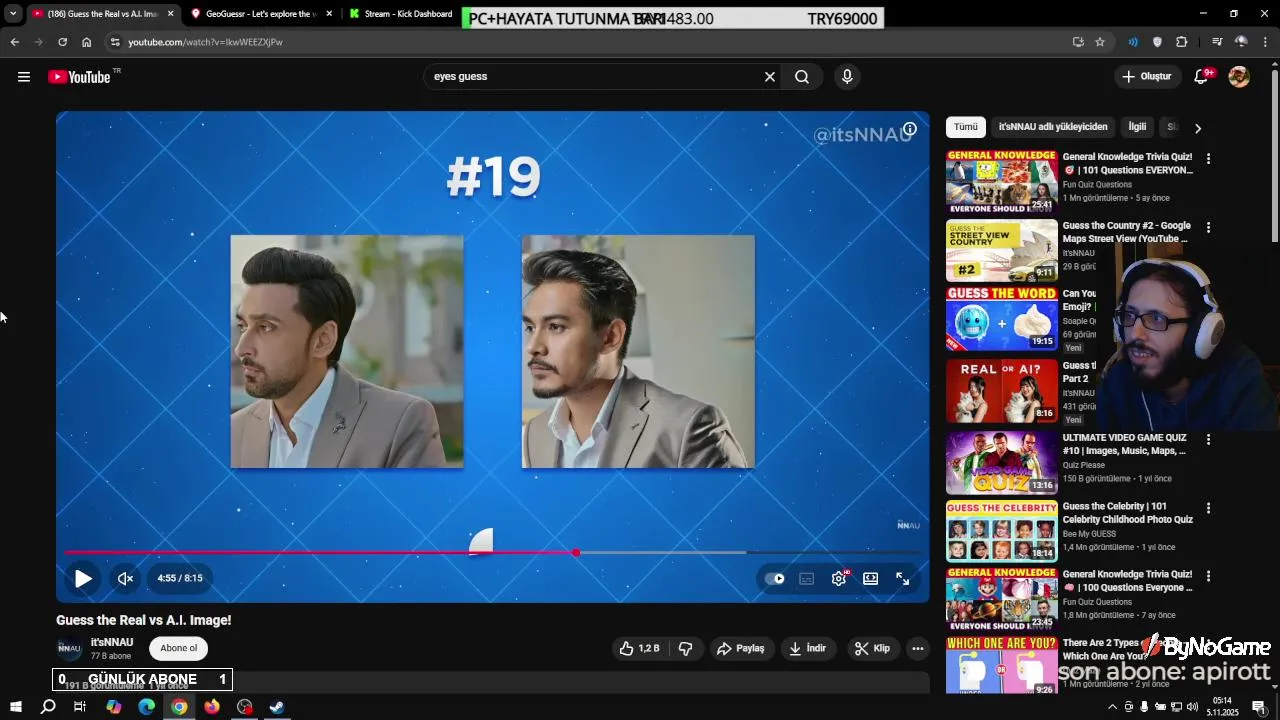Enter full screen mode
The image size is (1280, 720).
[903, 578]
